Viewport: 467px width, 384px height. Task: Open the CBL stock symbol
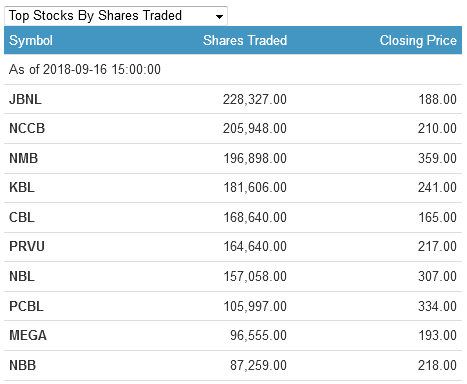coord(22,217)
